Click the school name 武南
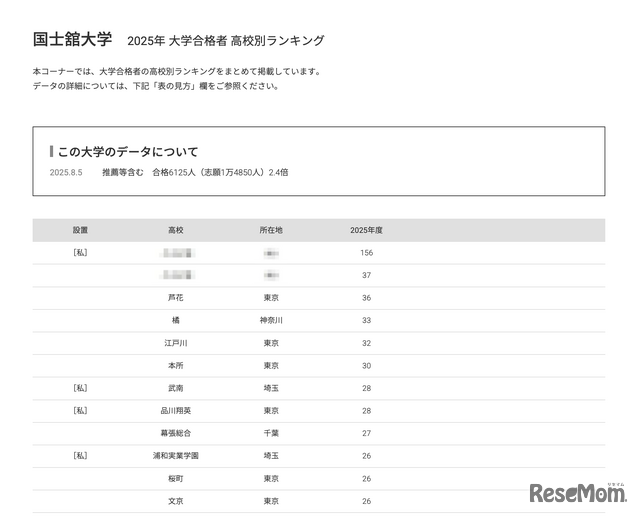The width and height of the screenshot is (640, 516). point(176,388)
